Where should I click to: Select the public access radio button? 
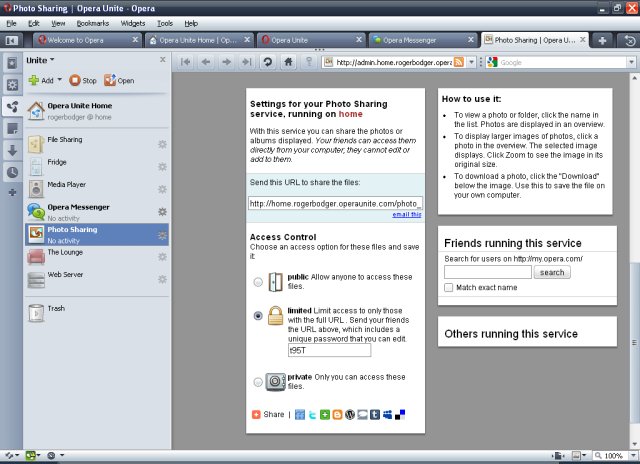pos(259,282)
